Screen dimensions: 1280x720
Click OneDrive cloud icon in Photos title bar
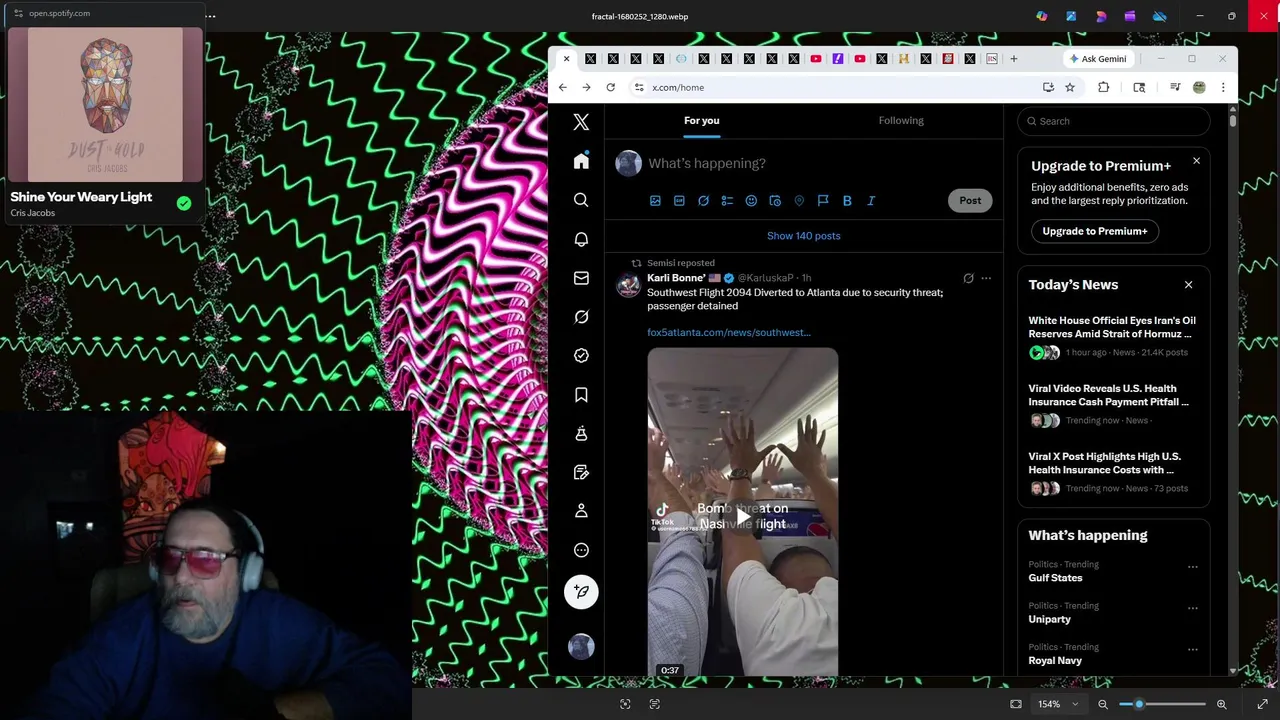(x=1160, y=16)
